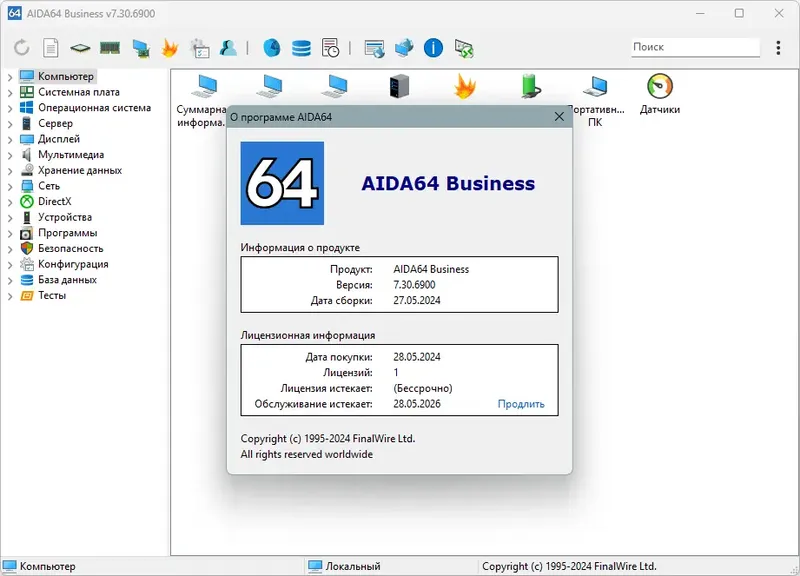Click the user account toolbar icon
The width and height of the screenshot is (800, 576).
click(228, 47)
